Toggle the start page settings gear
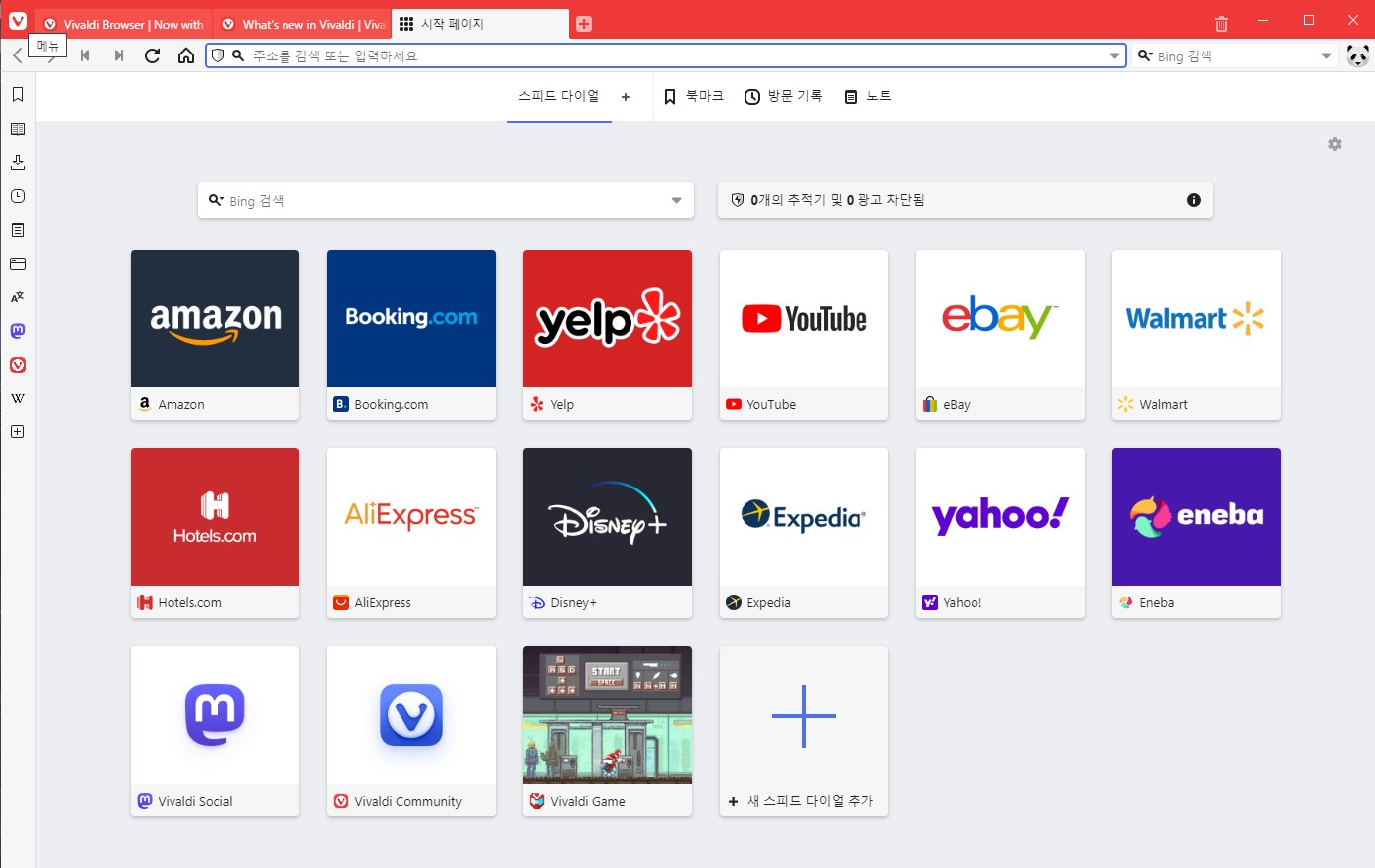Viewport: 1375px width, 868px height. 1334,144
